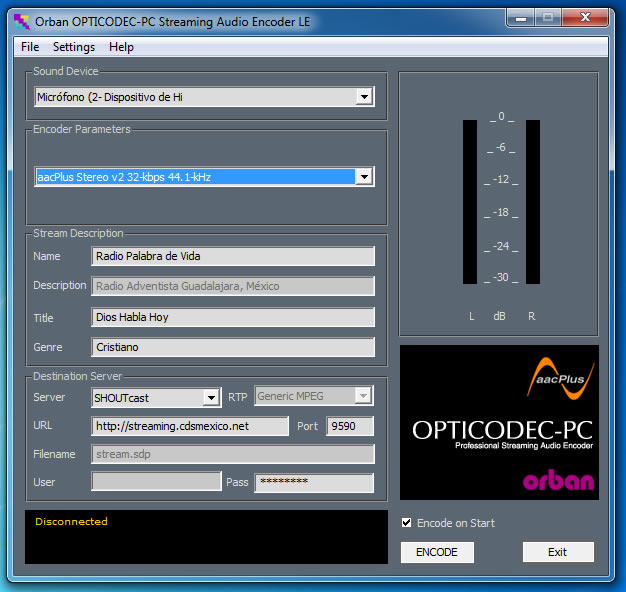Click the Encode on Start label
The image size is (626, 592).
pos(456,523)
